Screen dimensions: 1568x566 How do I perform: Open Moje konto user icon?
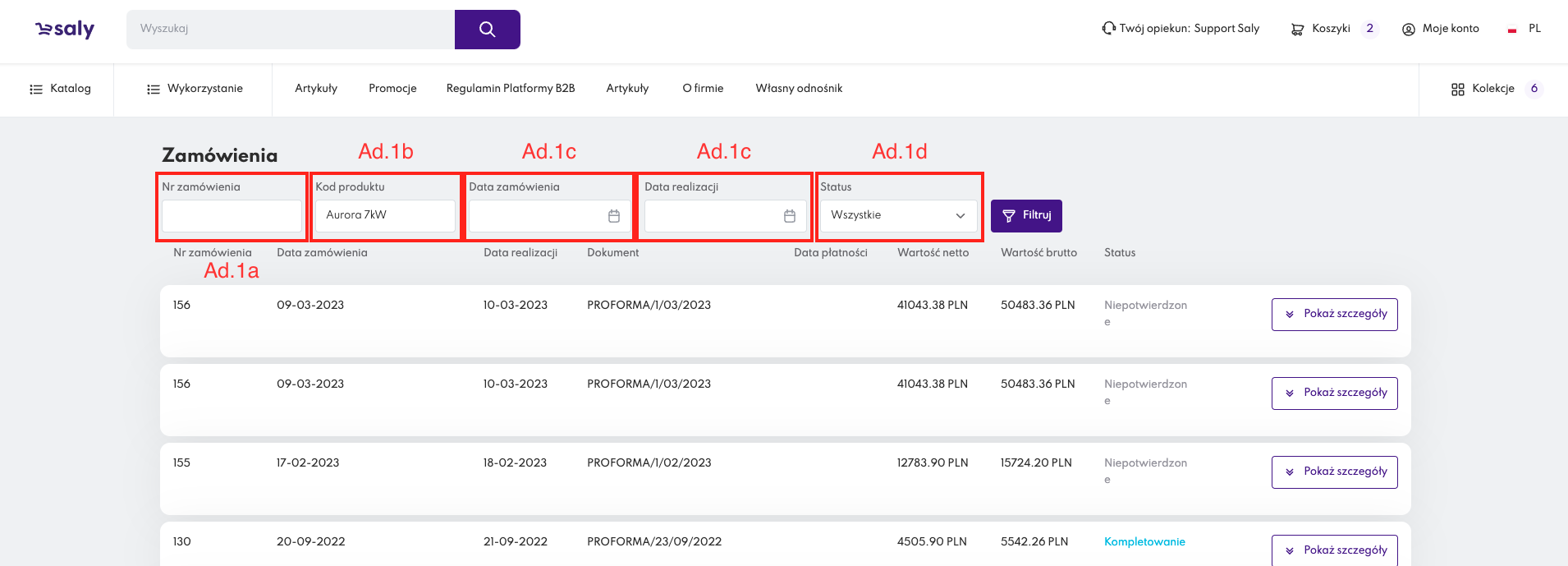(x=1409, y=30)
